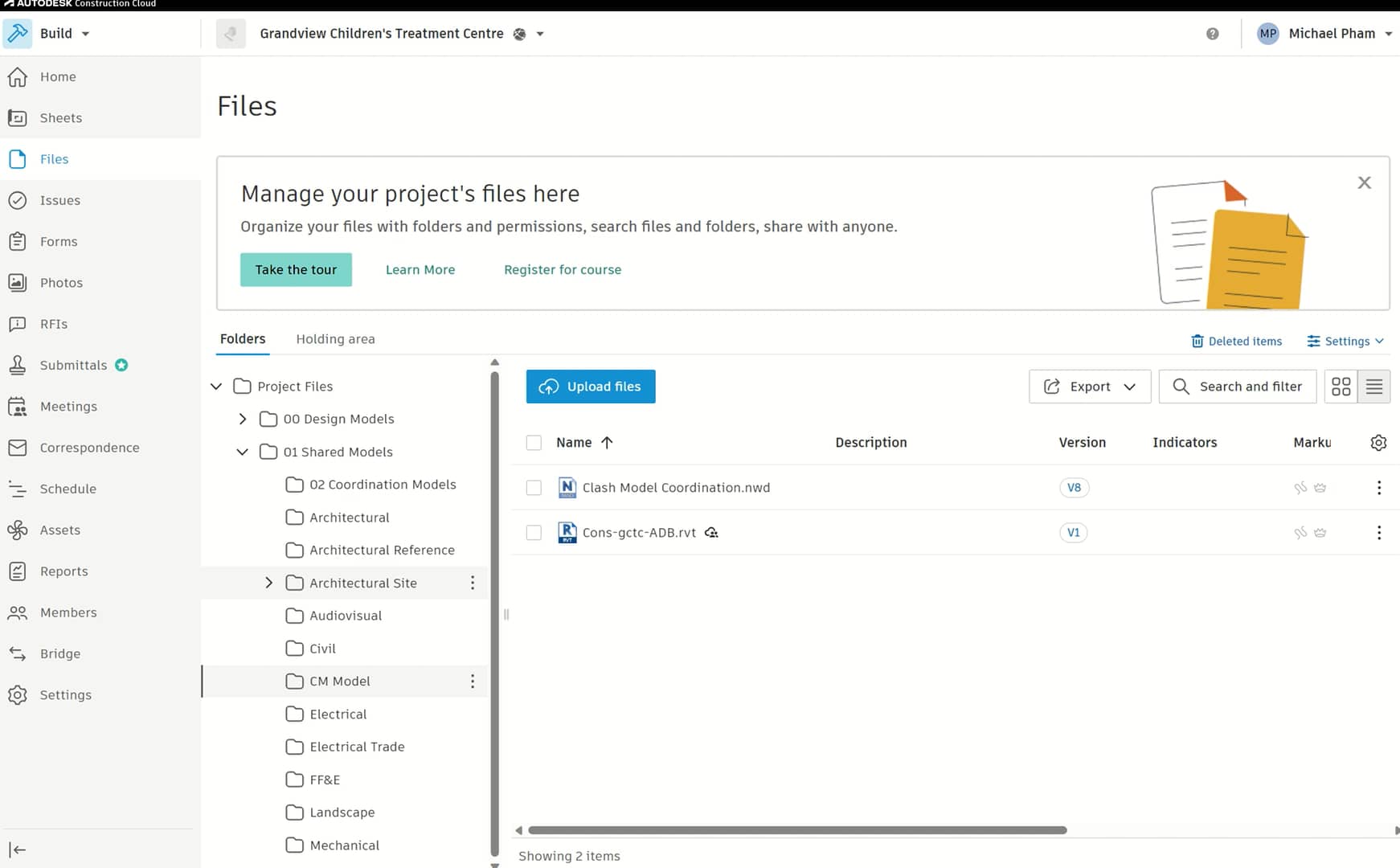Click the Take the tour button

coord(296,269)
